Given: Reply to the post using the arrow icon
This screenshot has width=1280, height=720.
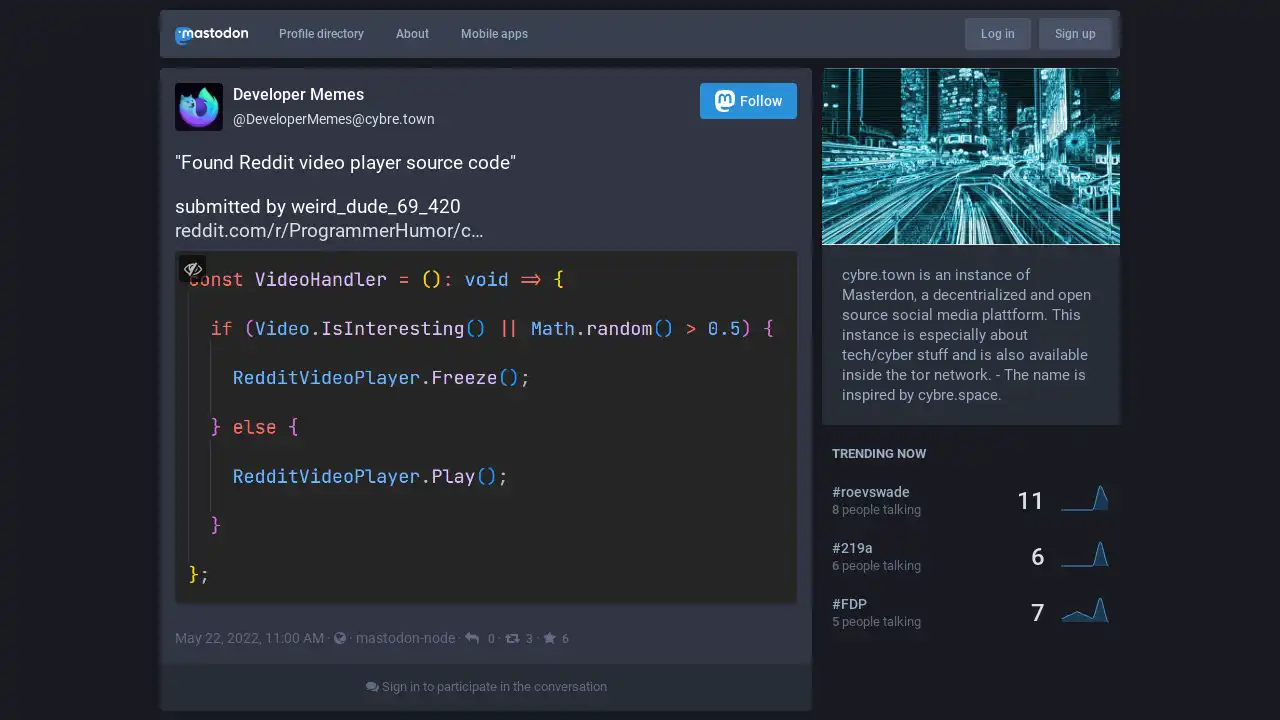Looking at the screenshot, I should (x=472, y=638).
